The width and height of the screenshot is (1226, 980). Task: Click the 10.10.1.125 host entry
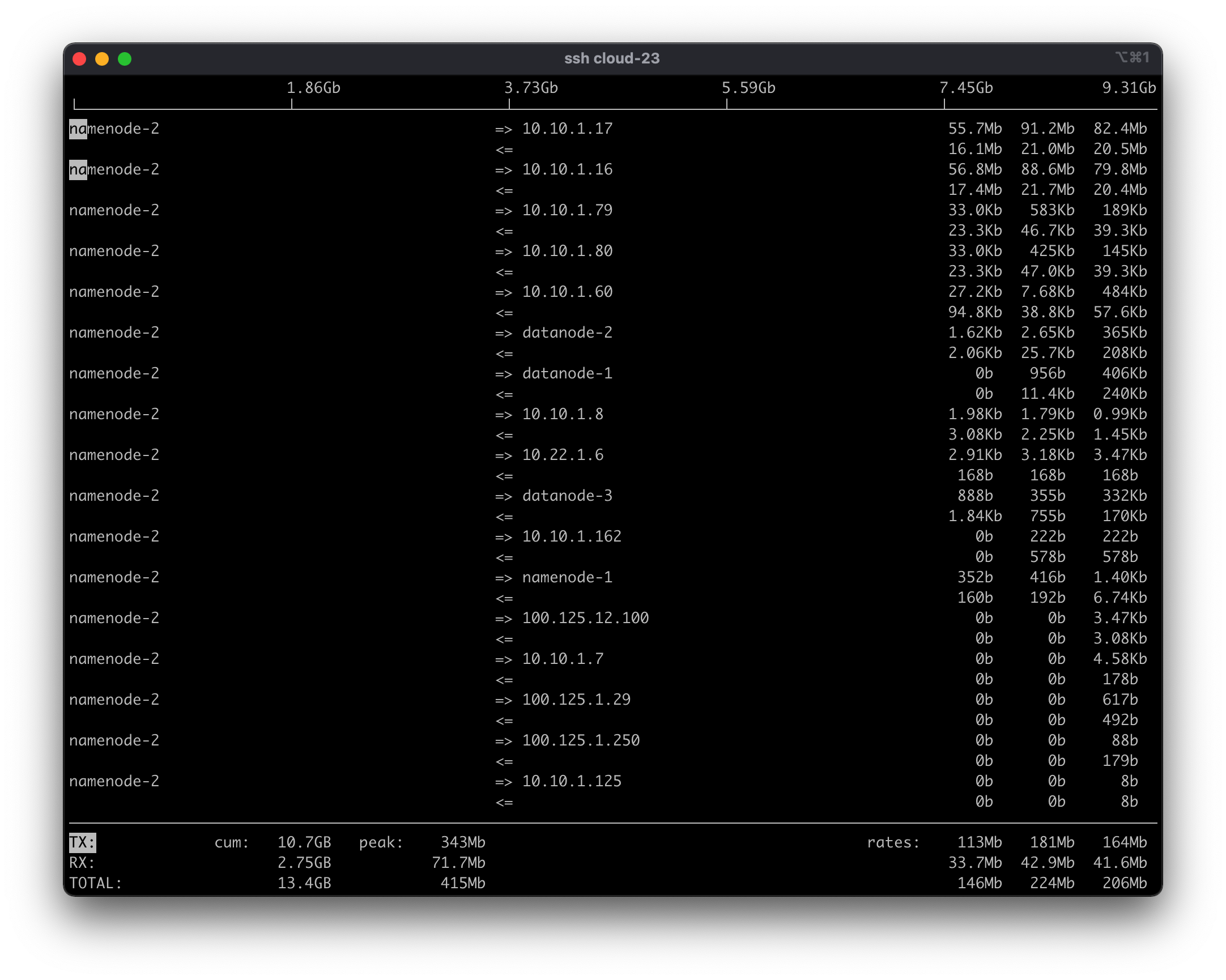[572, 781]
